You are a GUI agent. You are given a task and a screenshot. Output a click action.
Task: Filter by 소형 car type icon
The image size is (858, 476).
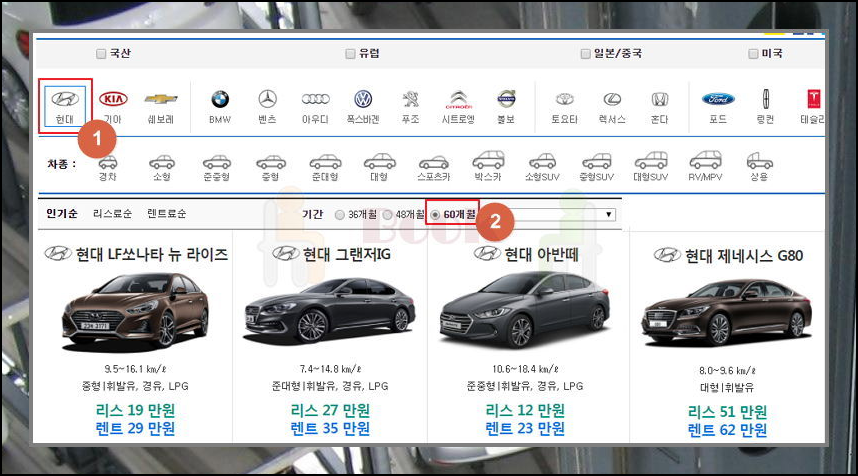coord(162,162)
